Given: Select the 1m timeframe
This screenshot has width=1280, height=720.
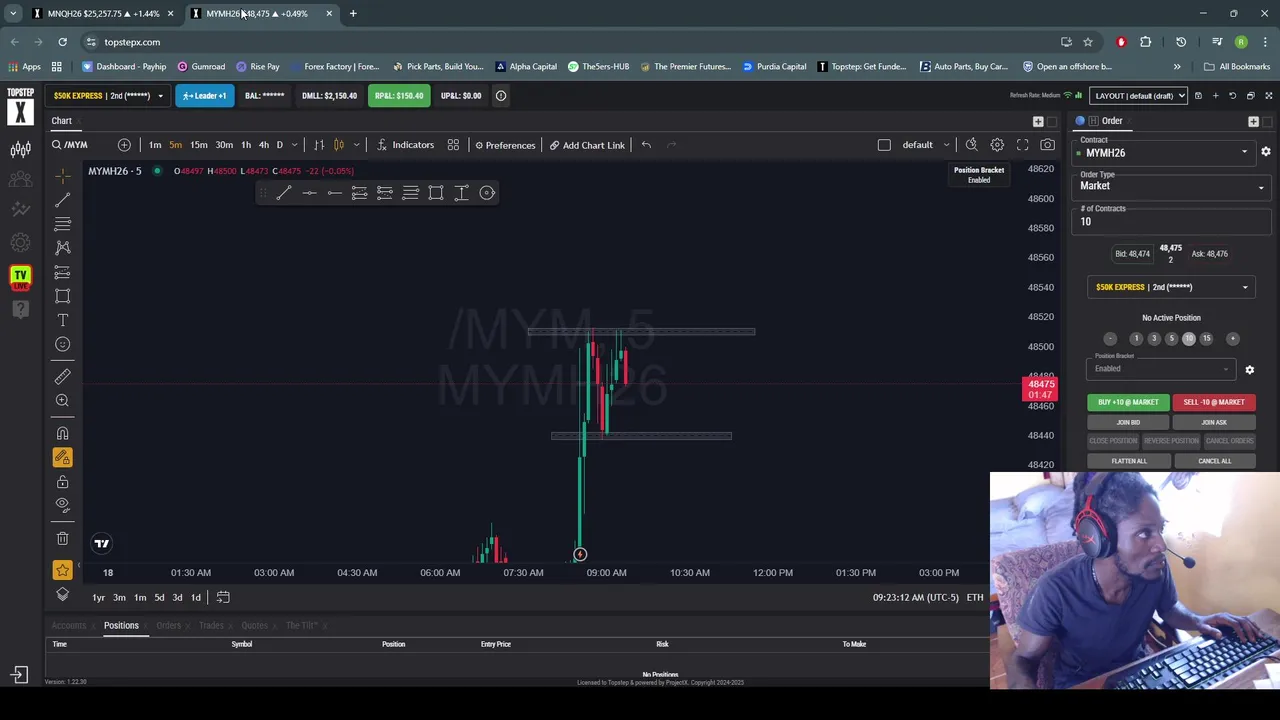Looking at the screenshot, I should pyautogui.click(x=155, y=145).
